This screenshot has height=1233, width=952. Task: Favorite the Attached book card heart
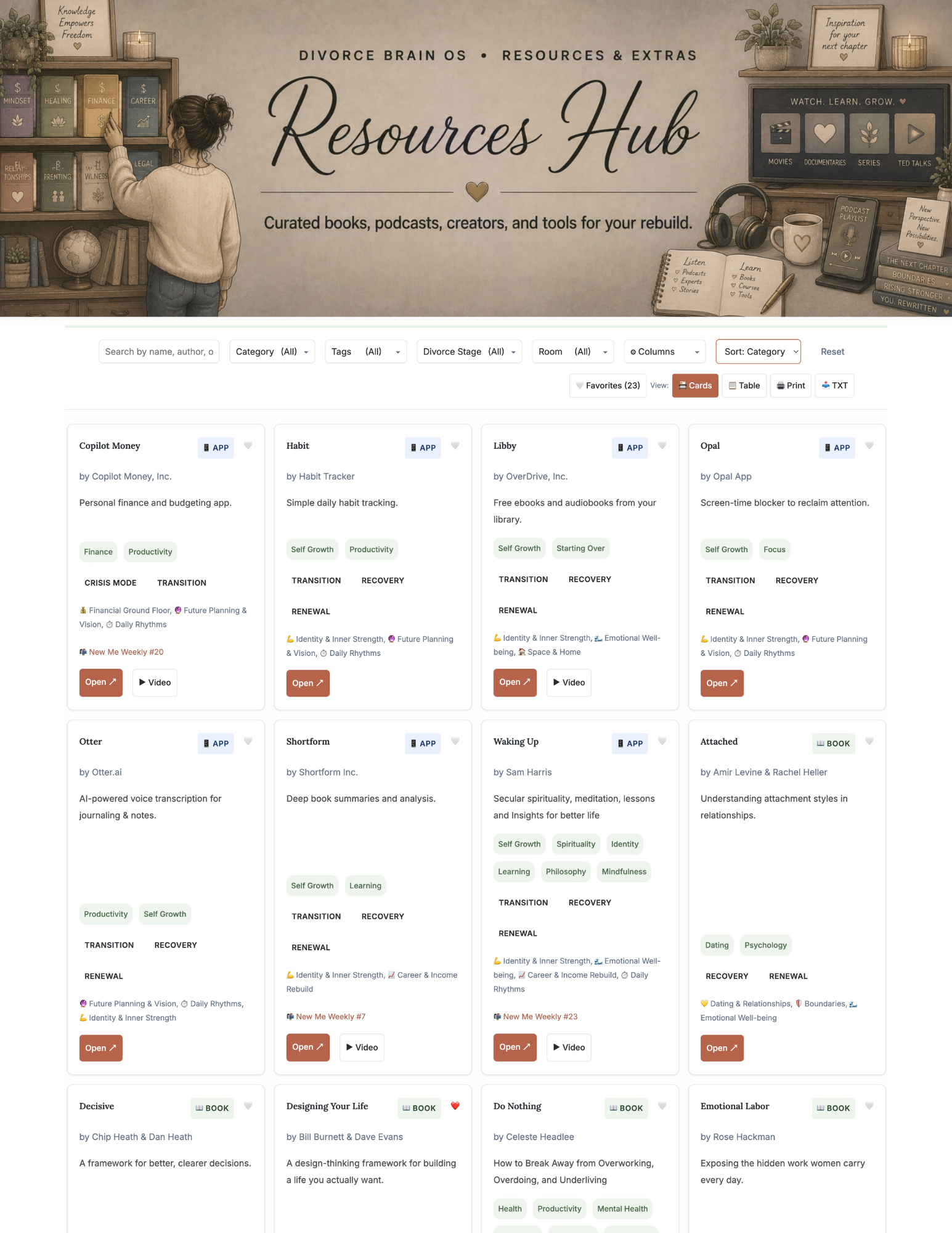869,741
